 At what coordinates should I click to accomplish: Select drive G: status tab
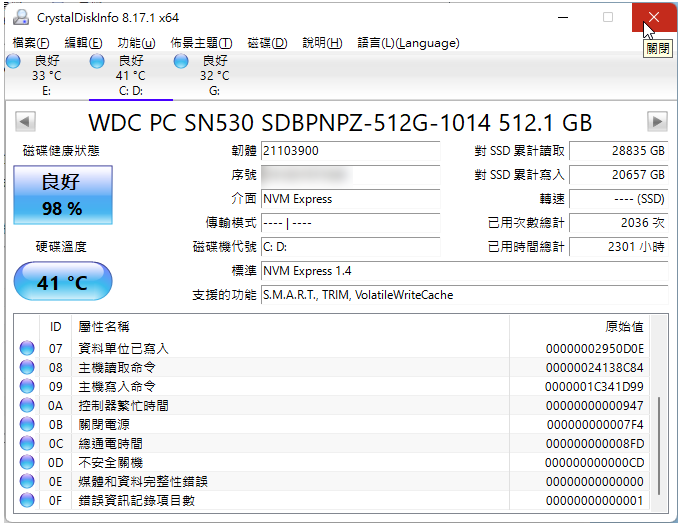[x=214, y=76]
